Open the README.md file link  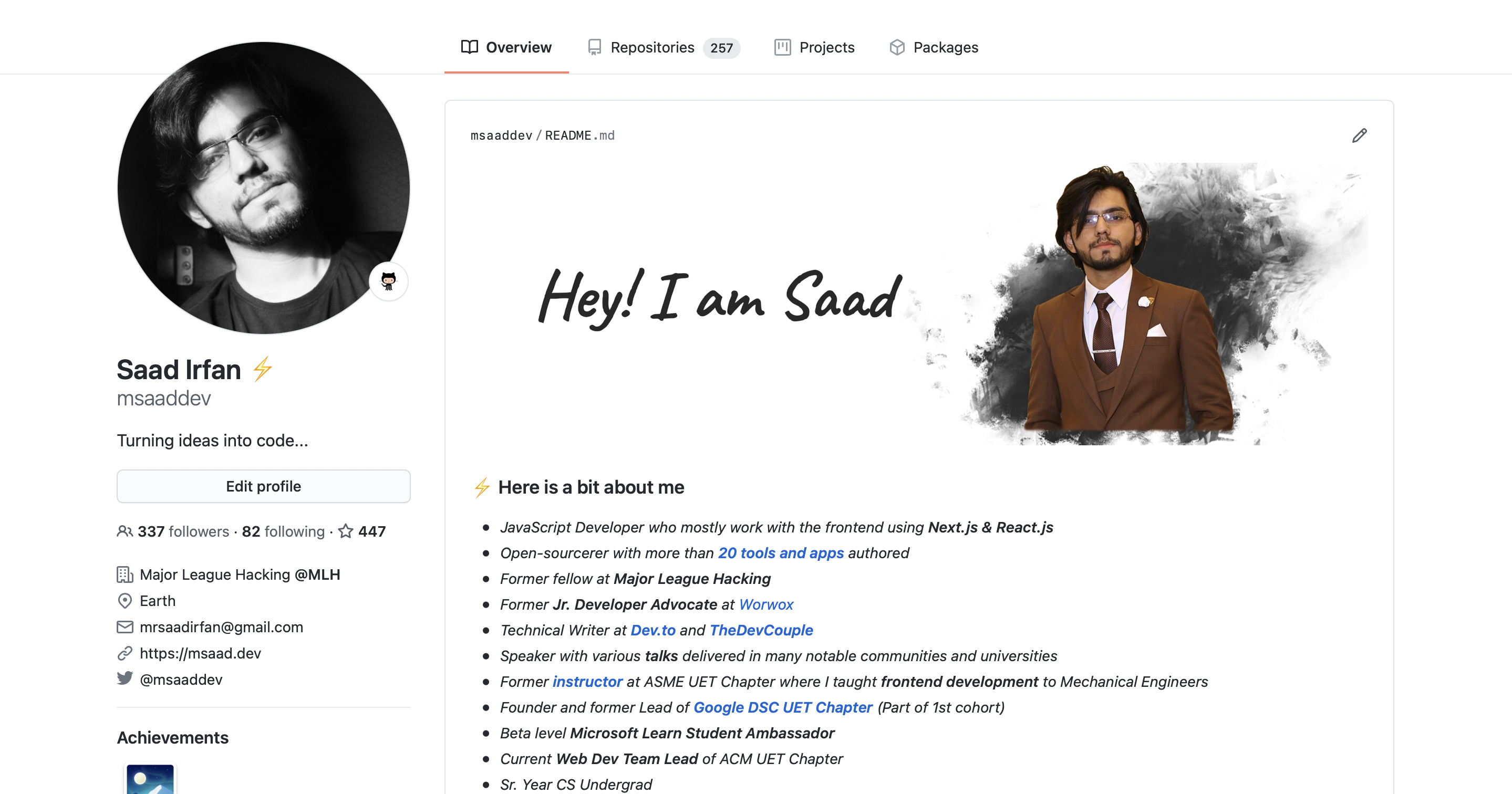tap(580, 135)
